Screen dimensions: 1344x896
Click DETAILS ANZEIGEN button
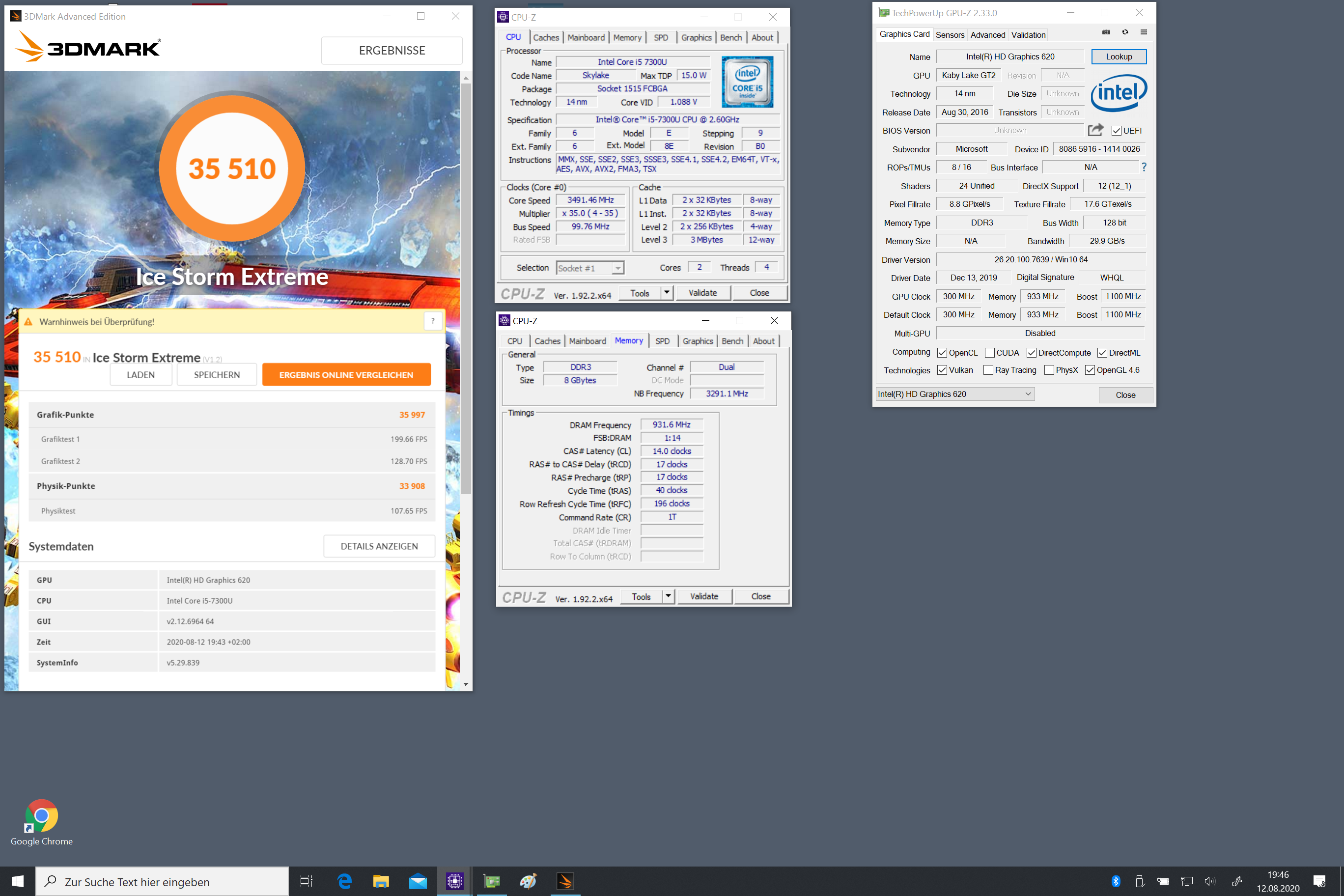click(379, 546)
